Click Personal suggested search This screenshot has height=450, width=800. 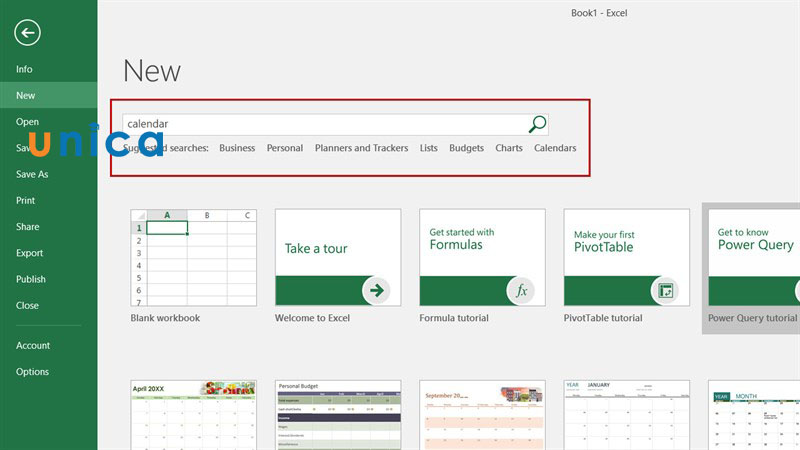(x=285, y=148)
